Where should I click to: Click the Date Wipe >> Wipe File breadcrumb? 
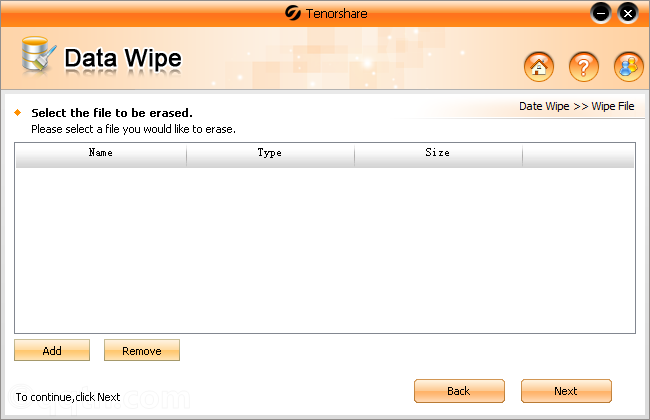point(576,106)
